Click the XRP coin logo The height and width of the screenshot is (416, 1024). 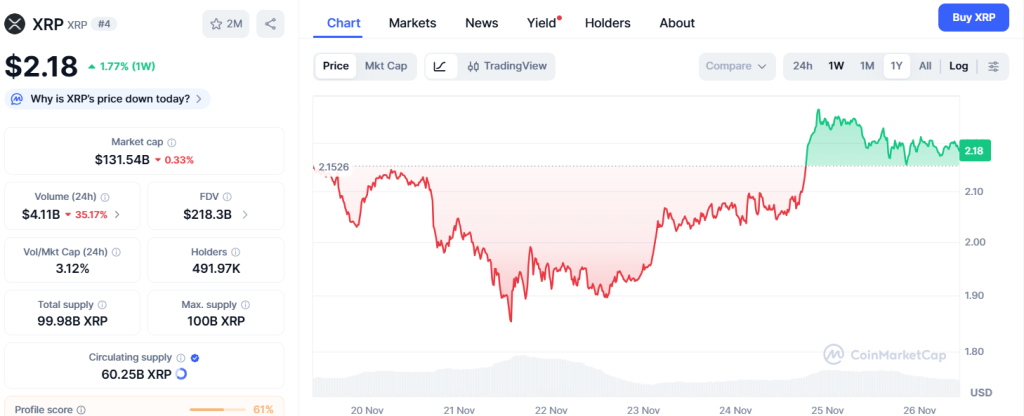15,23
